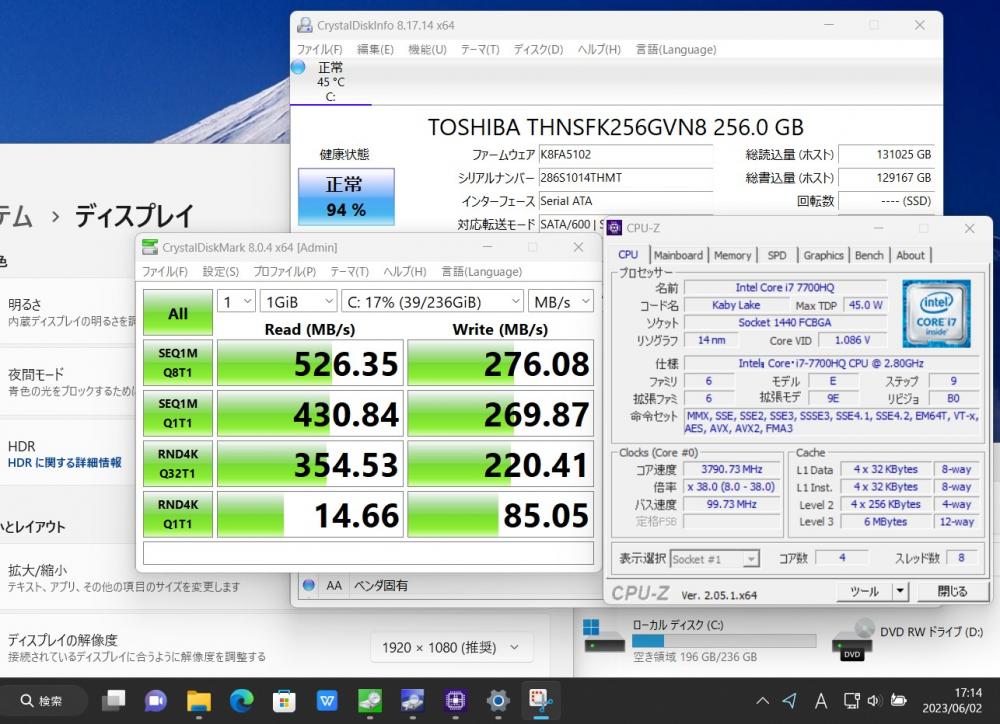Switch to the About tab in CPU-Z
This screenshot has width=1000, height=724.
[x=910, y=255]
